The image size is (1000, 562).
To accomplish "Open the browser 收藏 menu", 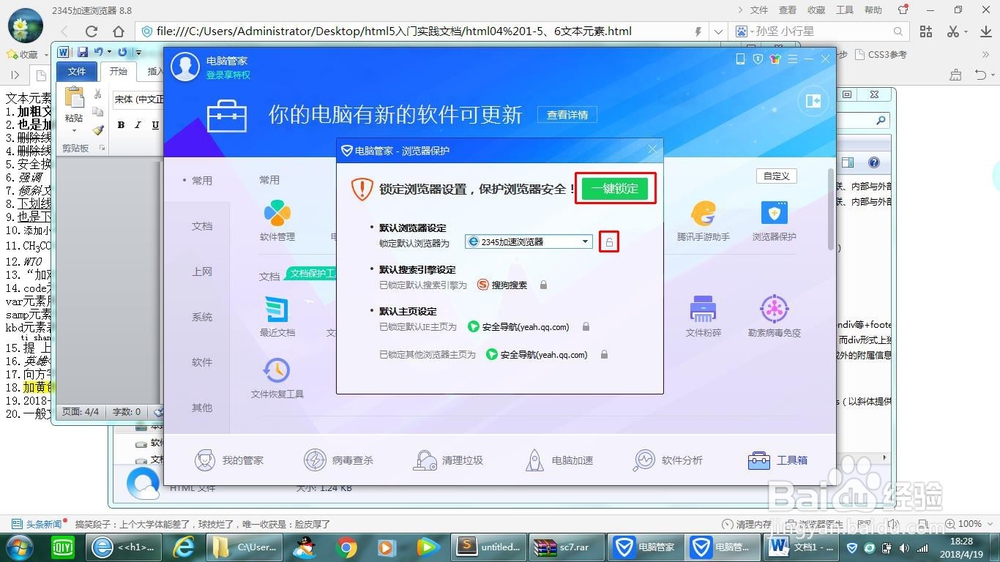I will (816, 10).
